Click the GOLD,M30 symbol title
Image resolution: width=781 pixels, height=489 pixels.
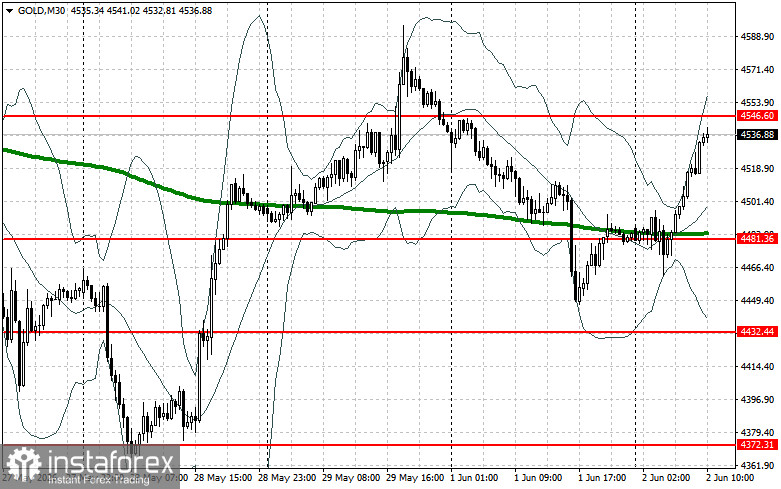pyautogui.click(x=41, y=10)
